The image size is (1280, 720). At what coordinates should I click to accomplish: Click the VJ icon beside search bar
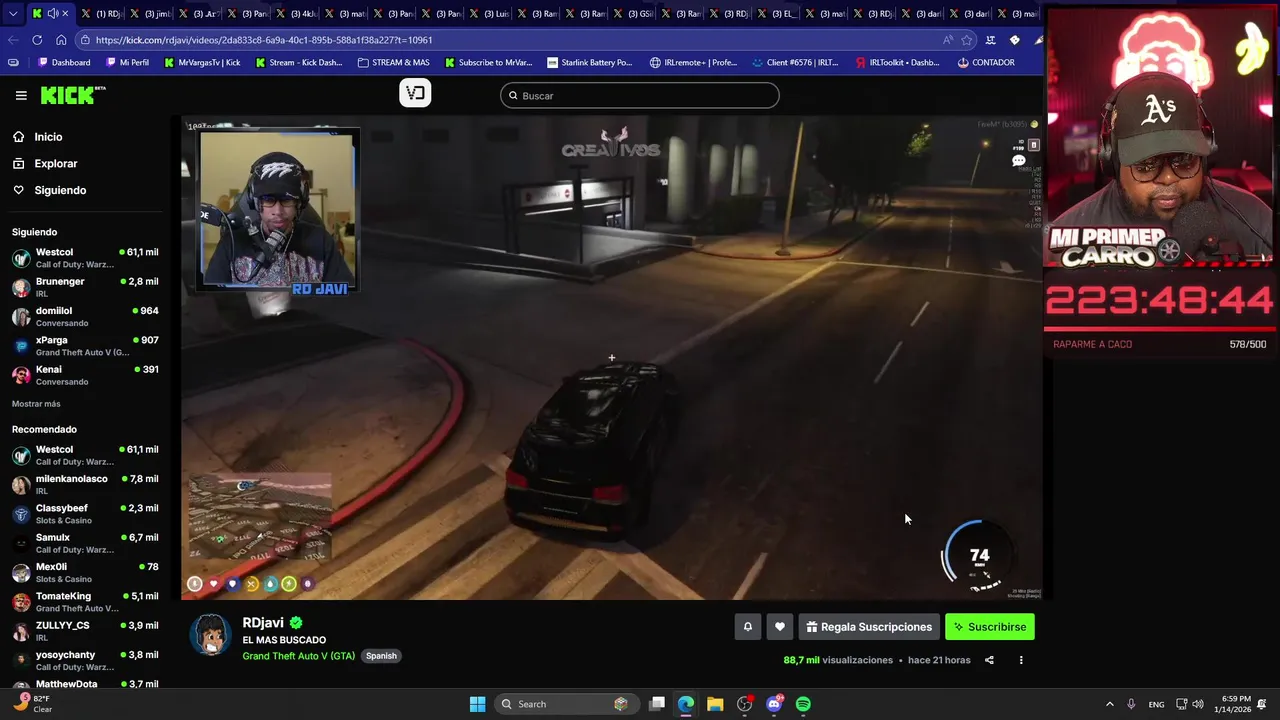[415, 94]
